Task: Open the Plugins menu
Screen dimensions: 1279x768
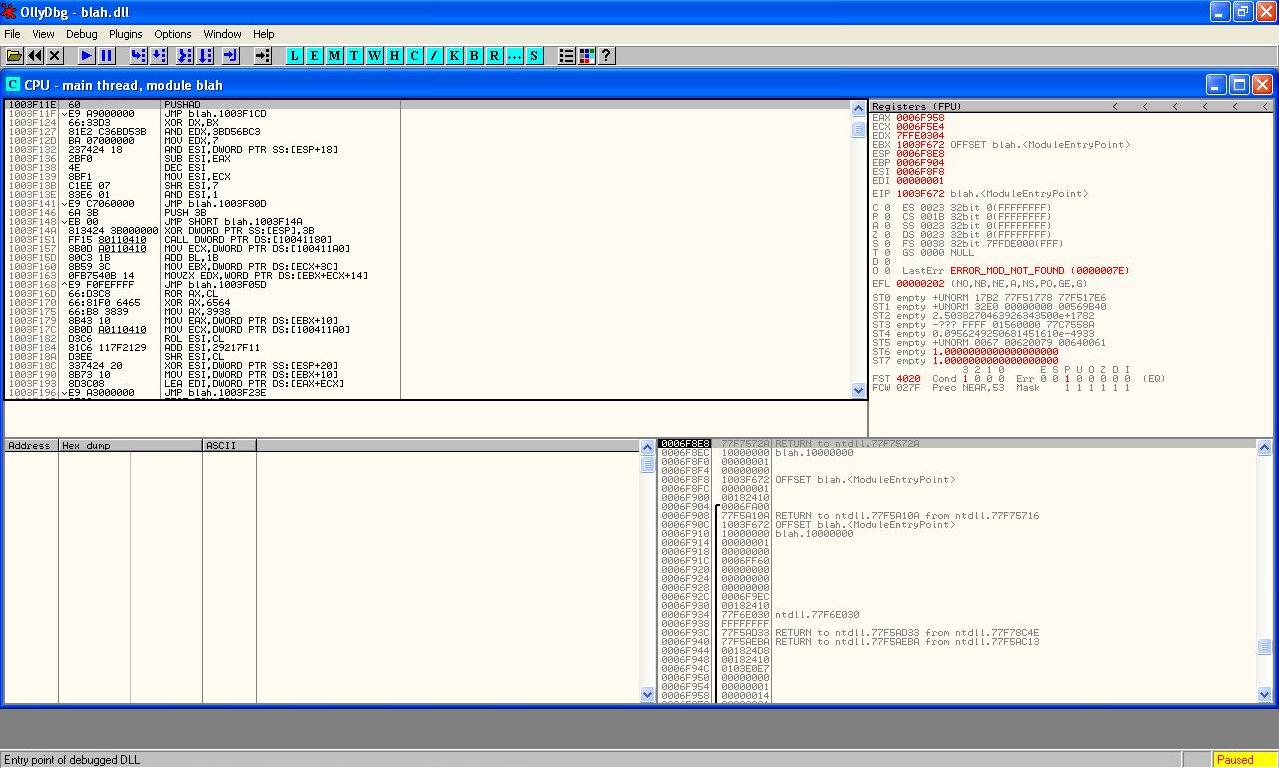Action: (126, 34)
